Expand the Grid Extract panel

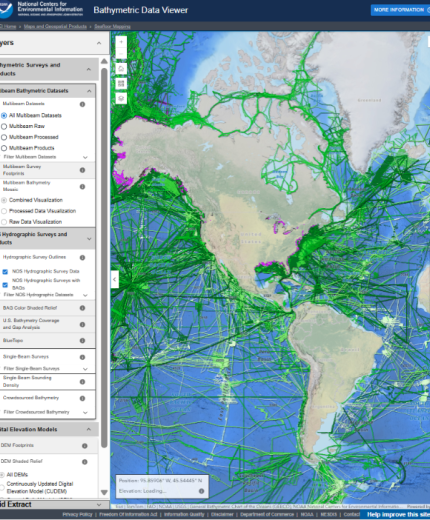pyautogui.click(x=99, y=505)
